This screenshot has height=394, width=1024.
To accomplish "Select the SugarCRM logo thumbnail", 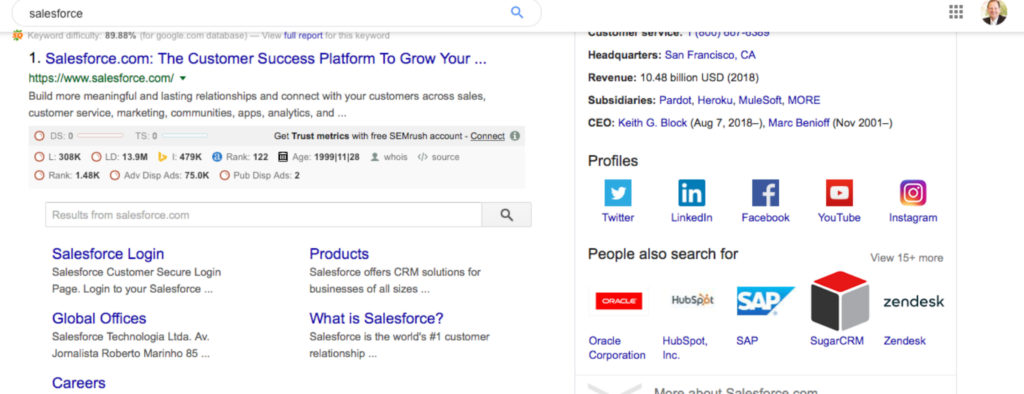I will tap(839, 301).
